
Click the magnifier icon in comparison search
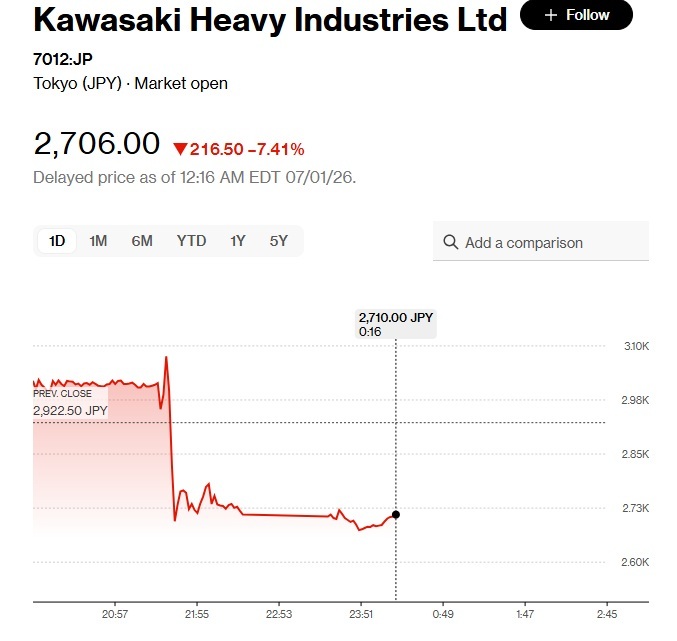click(x=450, y=242)
